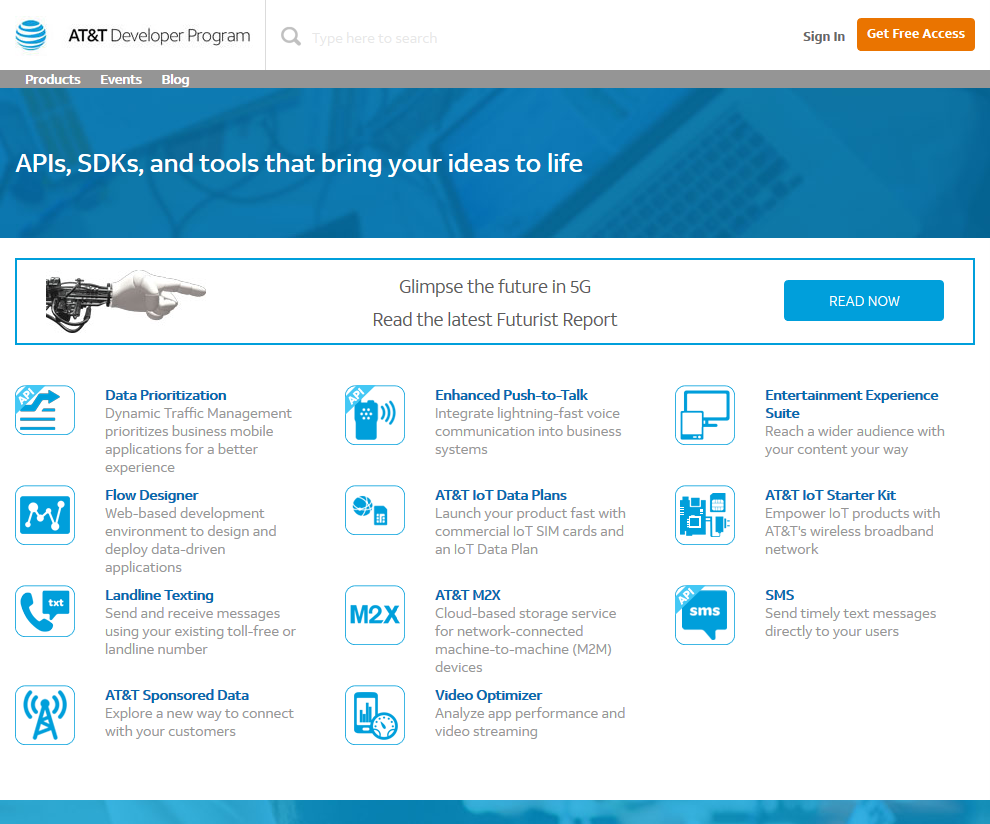Open the Entertainment Experience Suite title link
This screenshot has width=990, height=824.
coord(851,404)
